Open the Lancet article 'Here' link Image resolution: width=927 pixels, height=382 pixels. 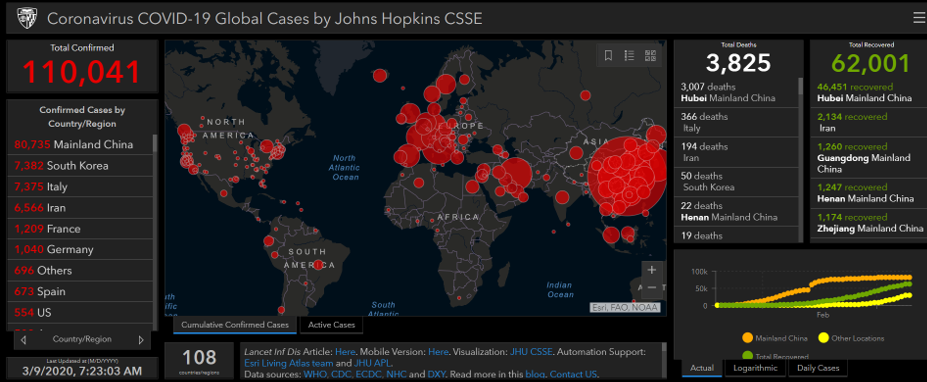click(345, 352)
